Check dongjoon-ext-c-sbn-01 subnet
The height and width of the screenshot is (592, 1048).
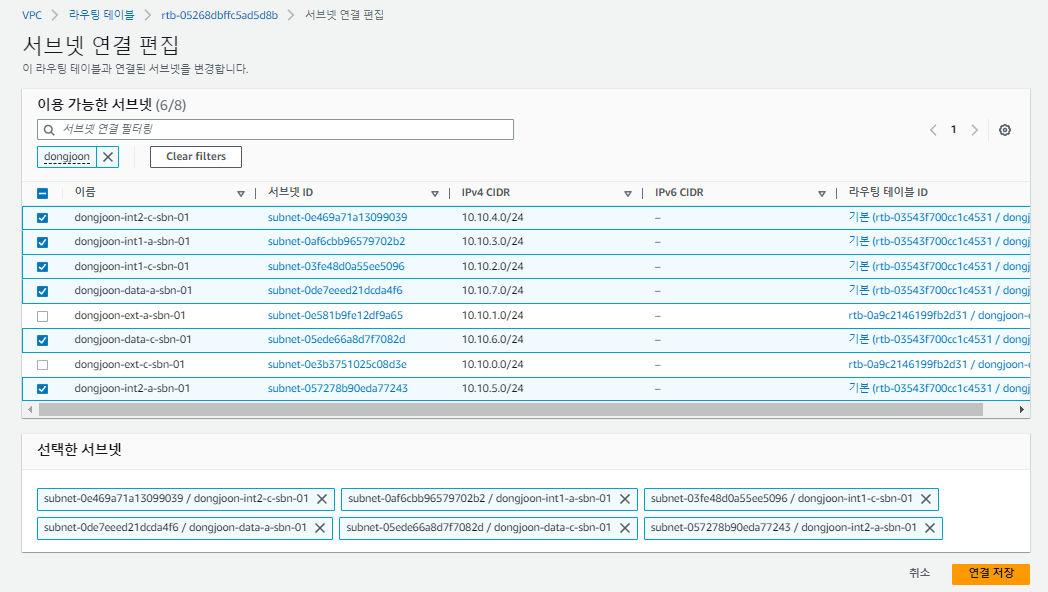42,365
